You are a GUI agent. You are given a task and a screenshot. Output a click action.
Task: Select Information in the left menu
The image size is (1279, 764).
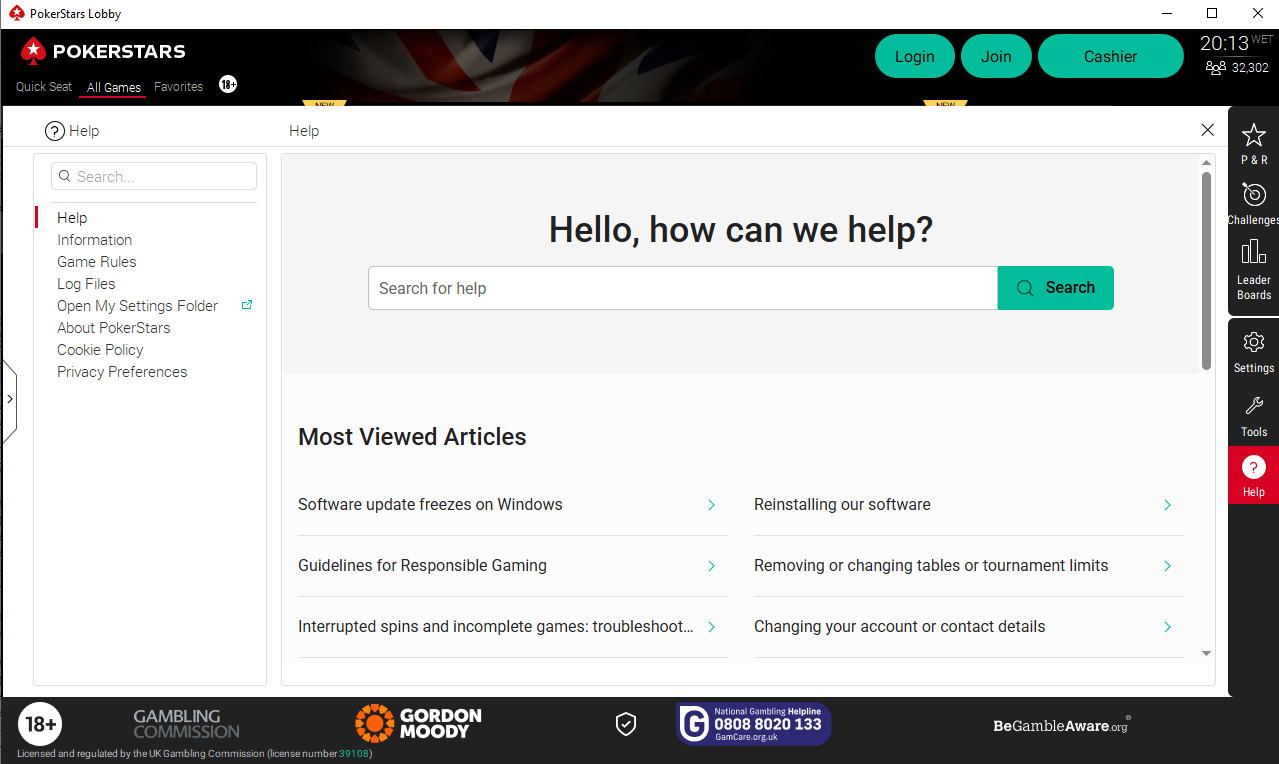pyautogui.click(x=95, y=240)
